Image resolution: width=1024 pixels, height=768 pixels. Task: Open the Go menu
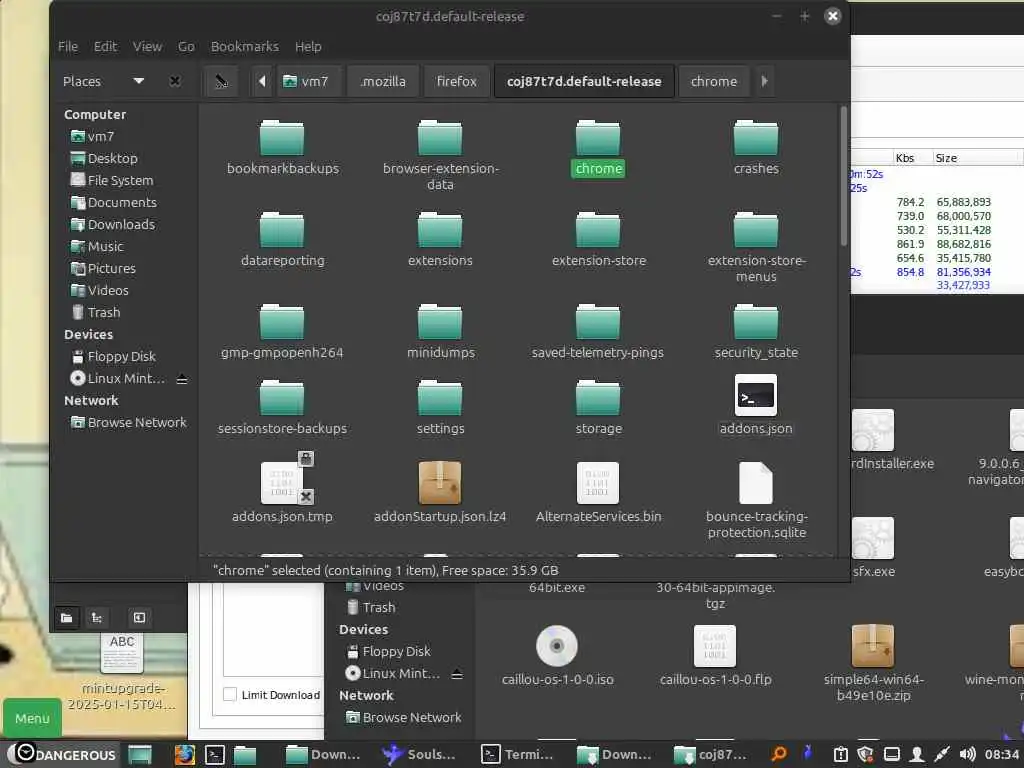point(186,46)
